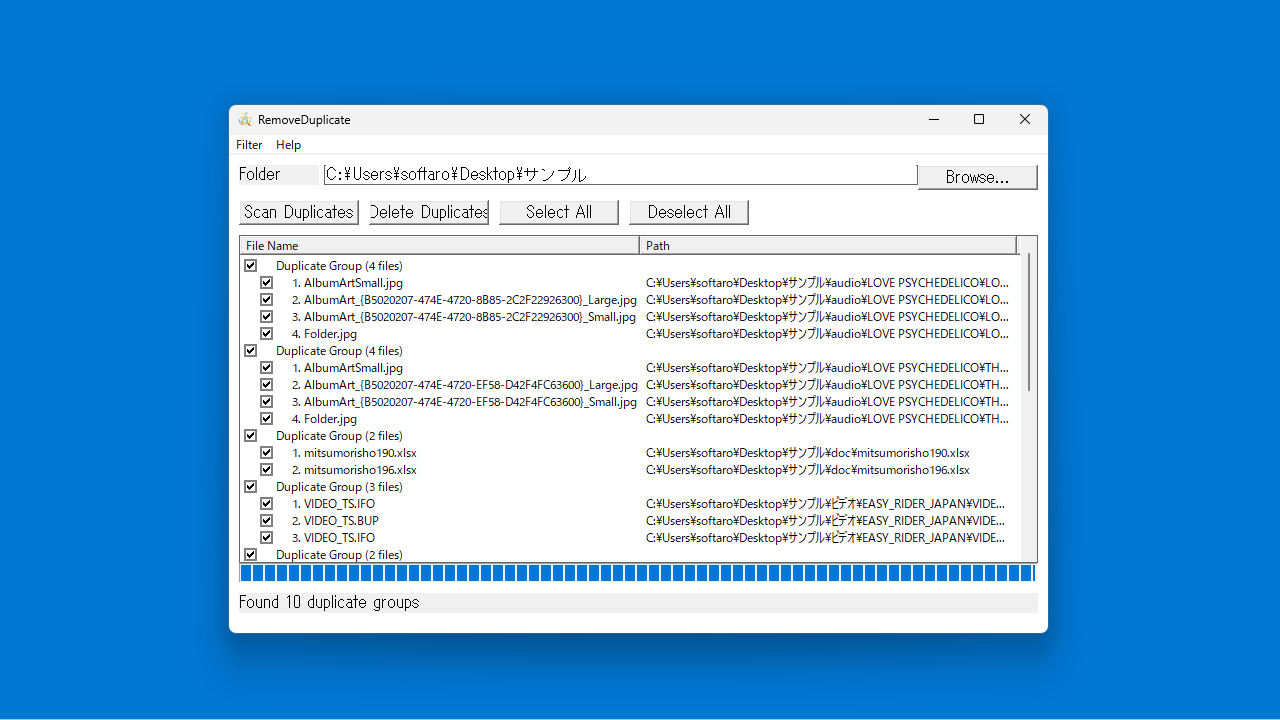
Task: Check everything using Select All
Action: [x=558, y=212]
